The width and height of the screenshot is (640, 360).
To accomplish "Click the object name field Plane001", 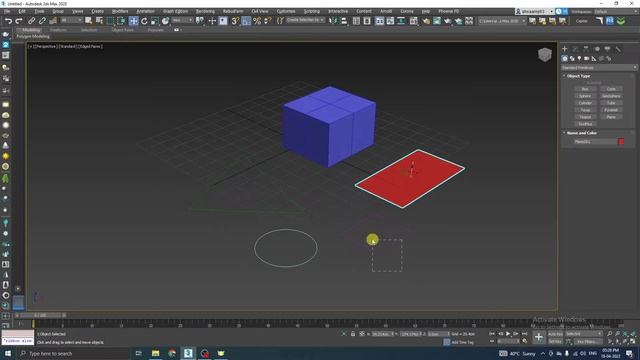I will click(x=594, y=142).
